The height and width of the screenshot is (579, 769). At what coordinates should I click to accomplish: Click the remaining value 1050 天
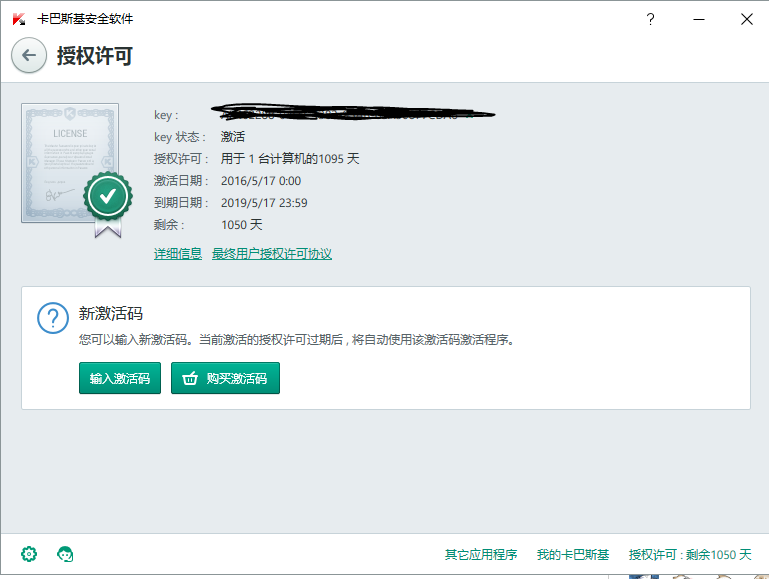point(242,225)
